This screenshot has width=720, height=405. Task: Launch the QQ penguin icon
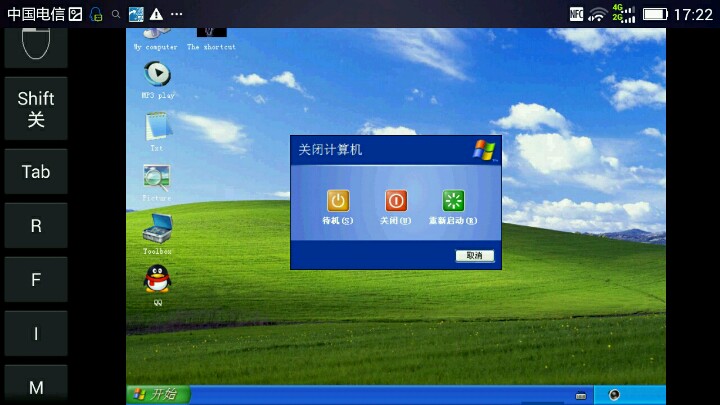click(157, 280)
